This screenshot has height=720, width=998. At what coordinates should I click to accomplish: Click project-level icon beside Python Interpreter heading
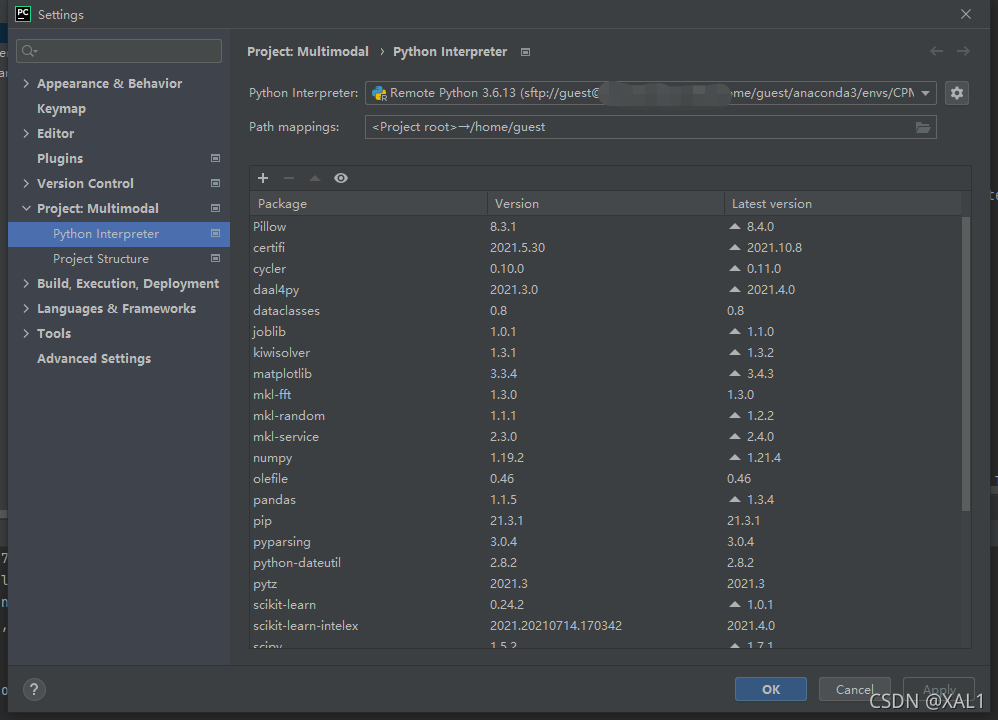pos(525,52)
